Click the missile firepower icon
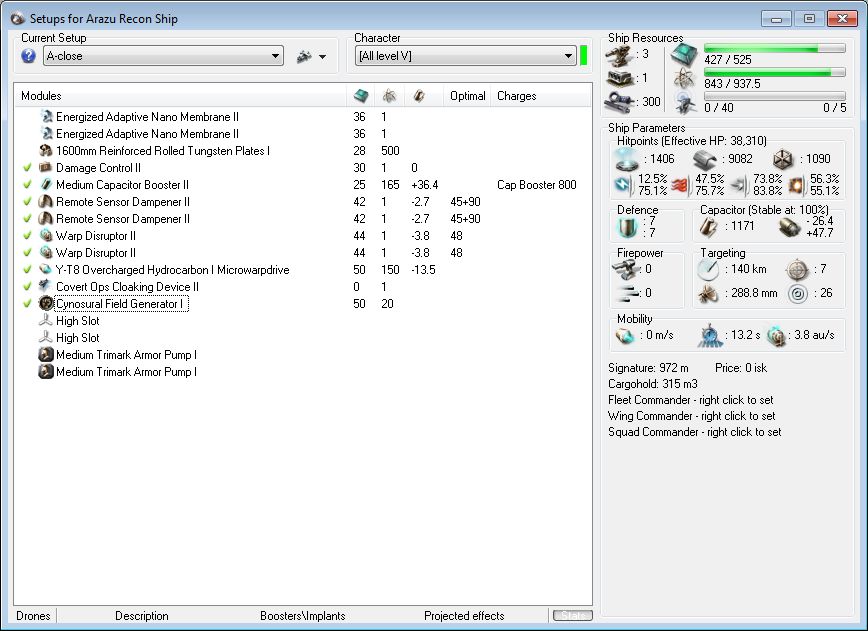Screen dimensions: 868x631 [x=627, y=293]
